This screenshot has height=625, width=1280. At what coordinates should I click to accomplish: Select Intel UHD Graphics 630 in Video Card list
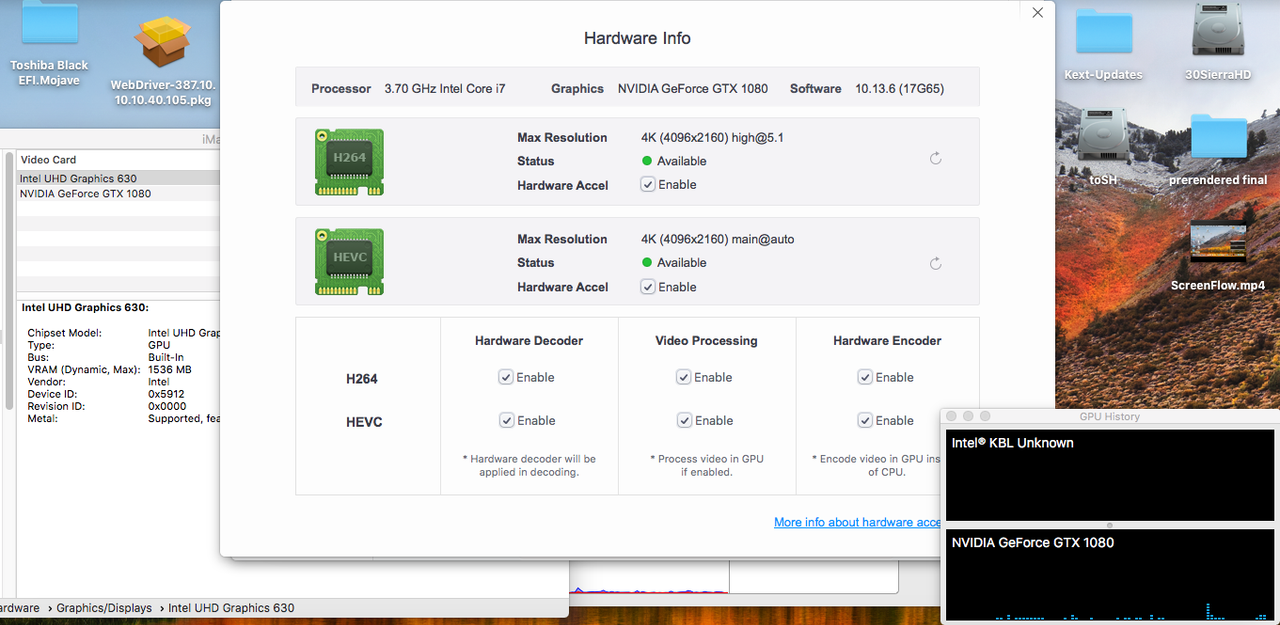118,178
